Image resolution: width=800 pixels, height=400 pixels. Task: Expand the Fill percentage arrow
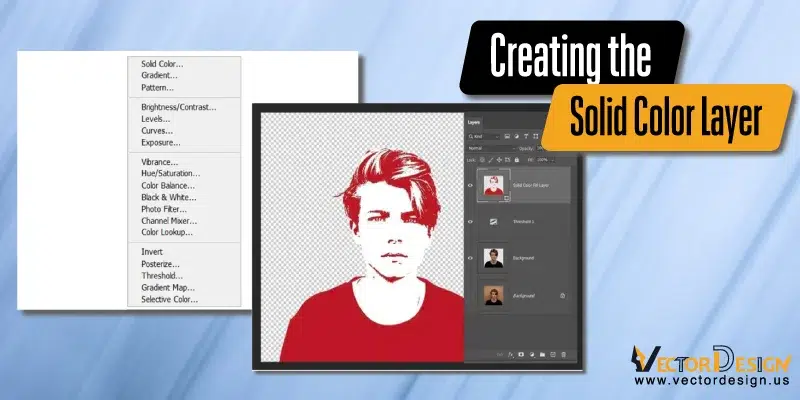(x=554, y=160)
